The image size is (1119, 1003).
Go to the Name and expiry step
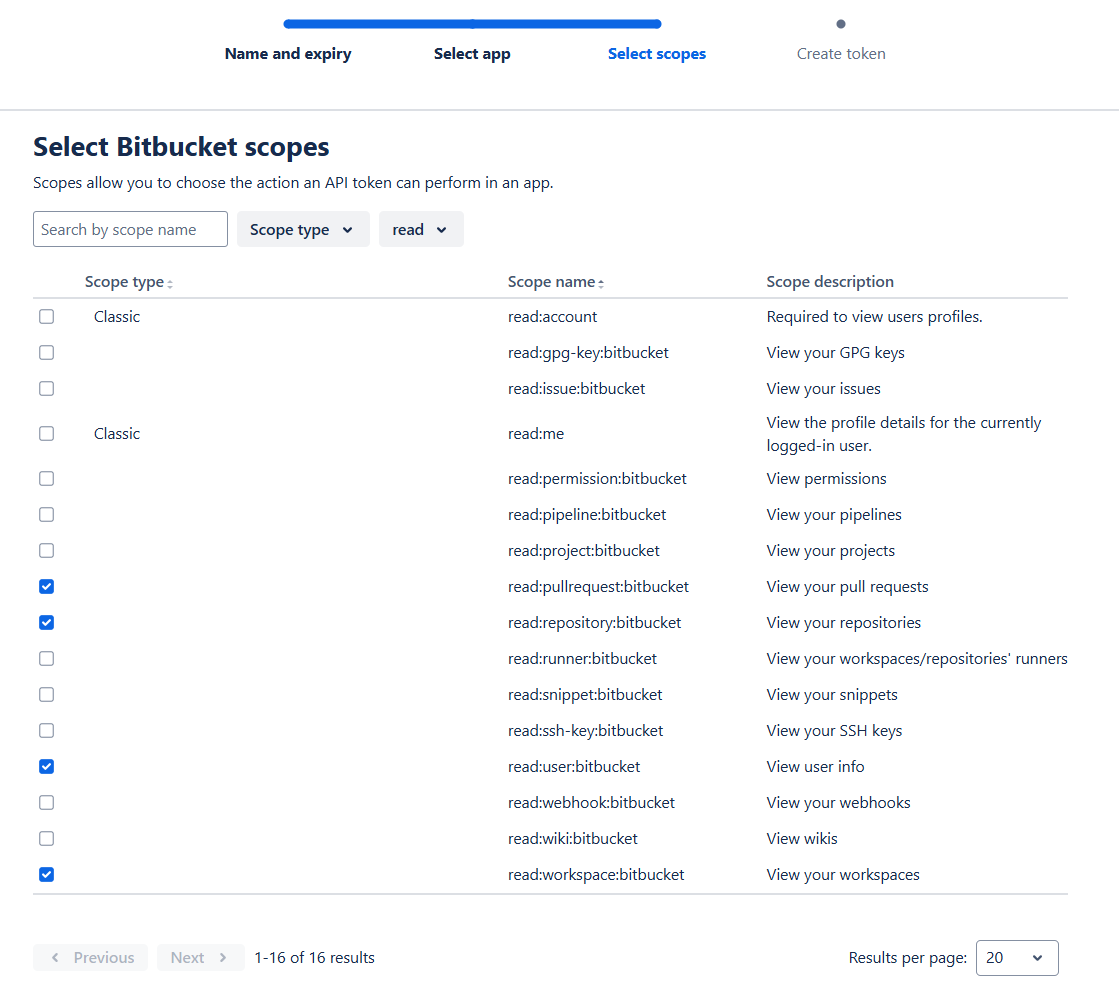tap(288, 54)
